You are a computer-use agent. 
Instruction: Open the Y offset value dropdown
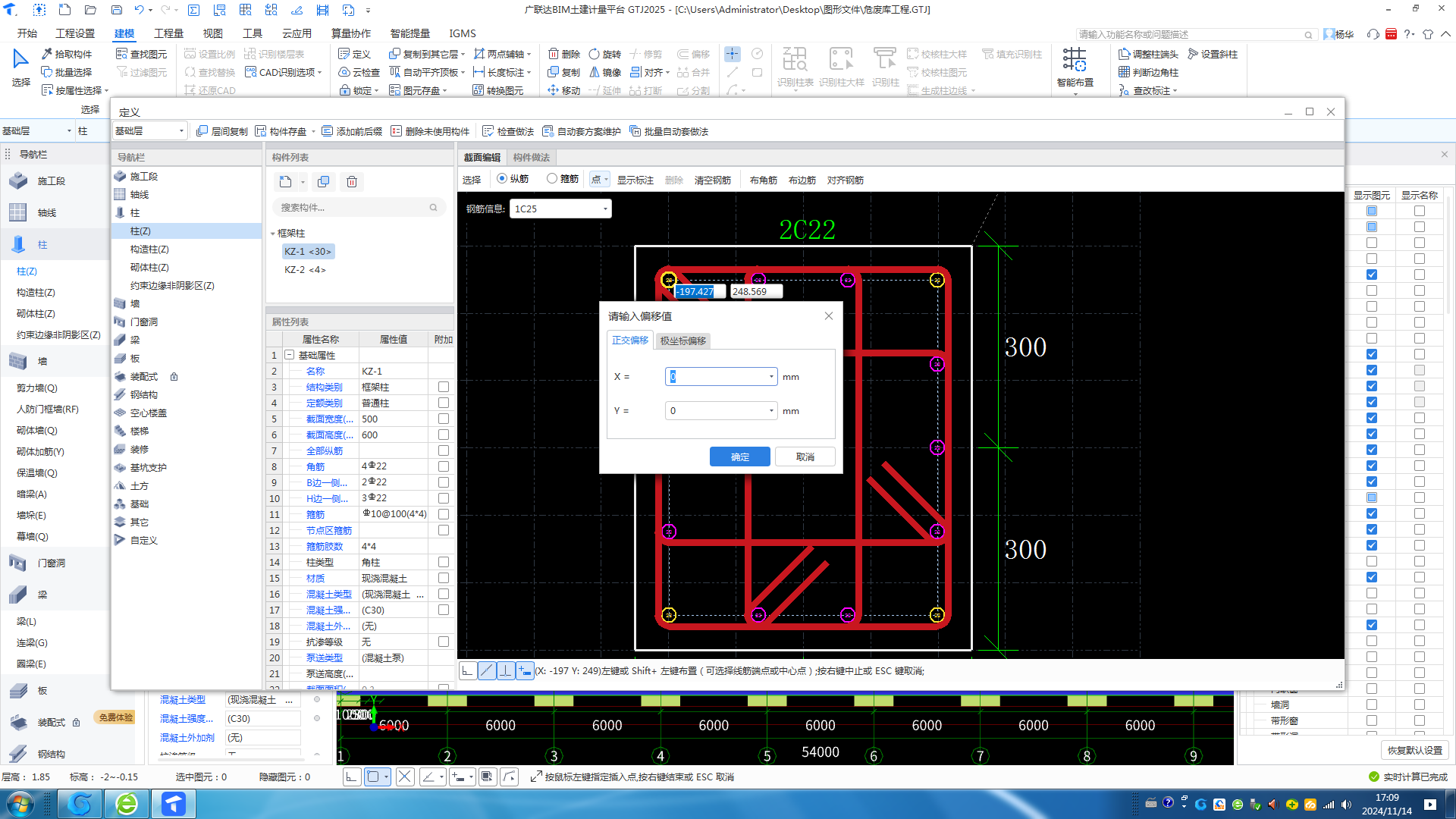click(771, 411)
